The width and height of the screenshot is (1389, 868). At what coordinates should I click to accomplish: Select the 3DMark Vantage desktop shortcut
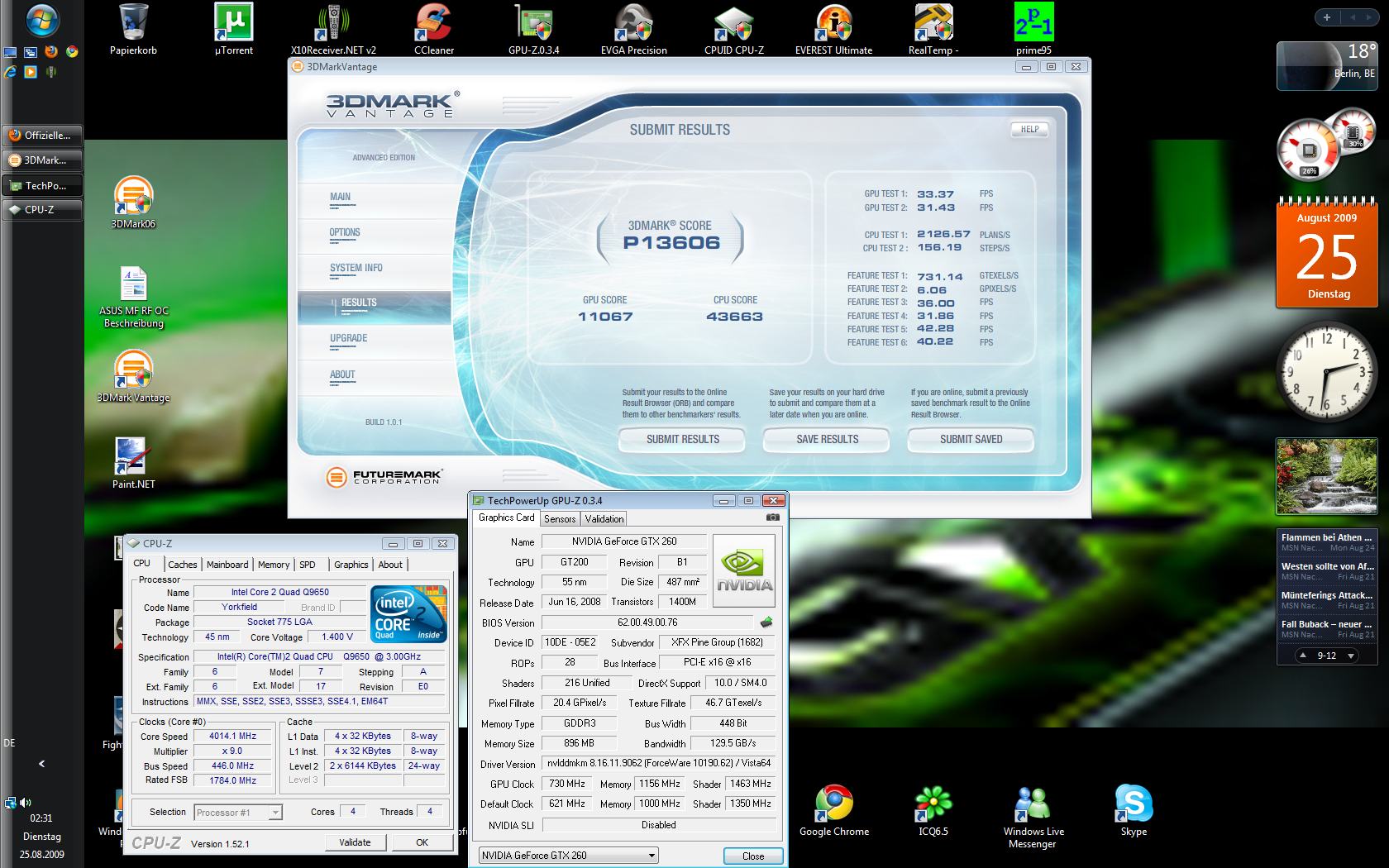point(133,377)
